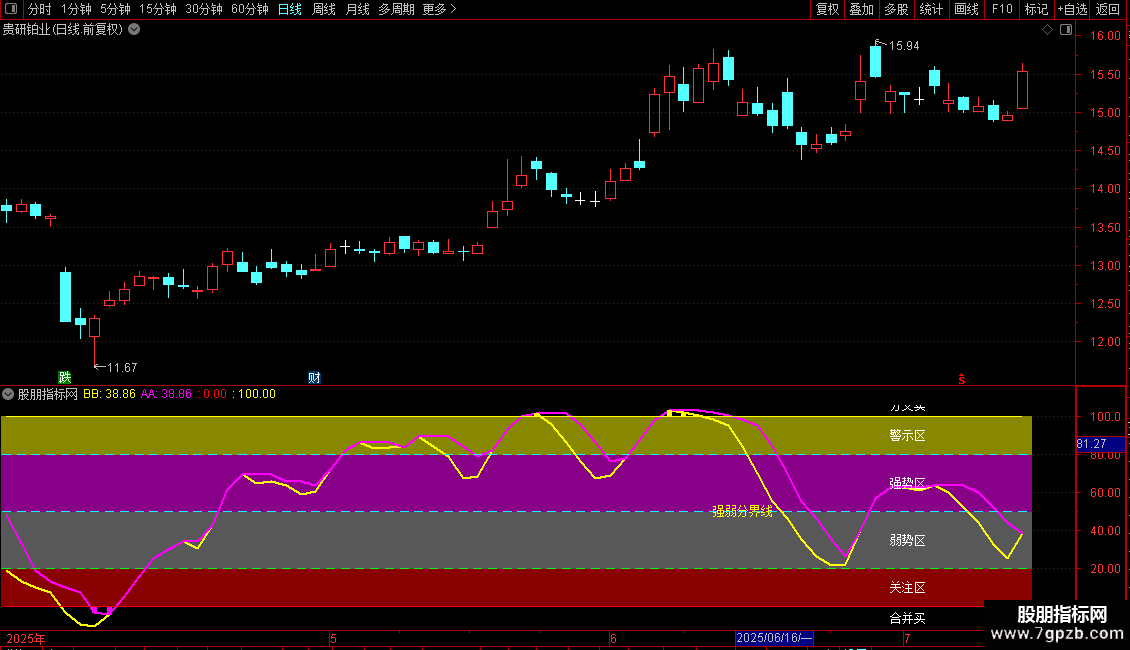This screenshot has width=1130, height=650.
Task: Switch to 分时 intraday view
Action: click(x=40, y=9)
